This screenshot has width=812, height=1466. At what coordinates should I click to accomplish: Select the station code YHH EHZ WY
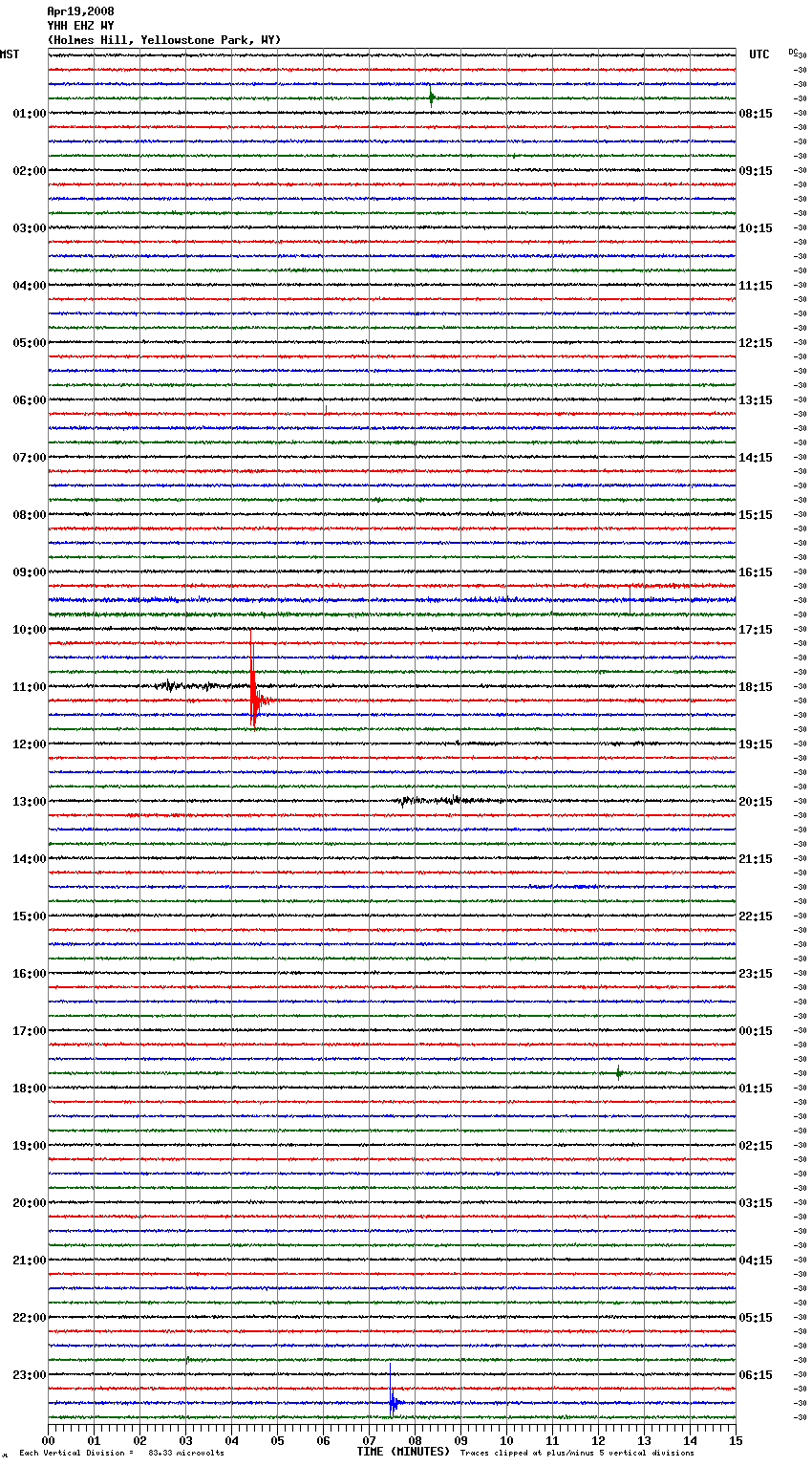[80, 26]
